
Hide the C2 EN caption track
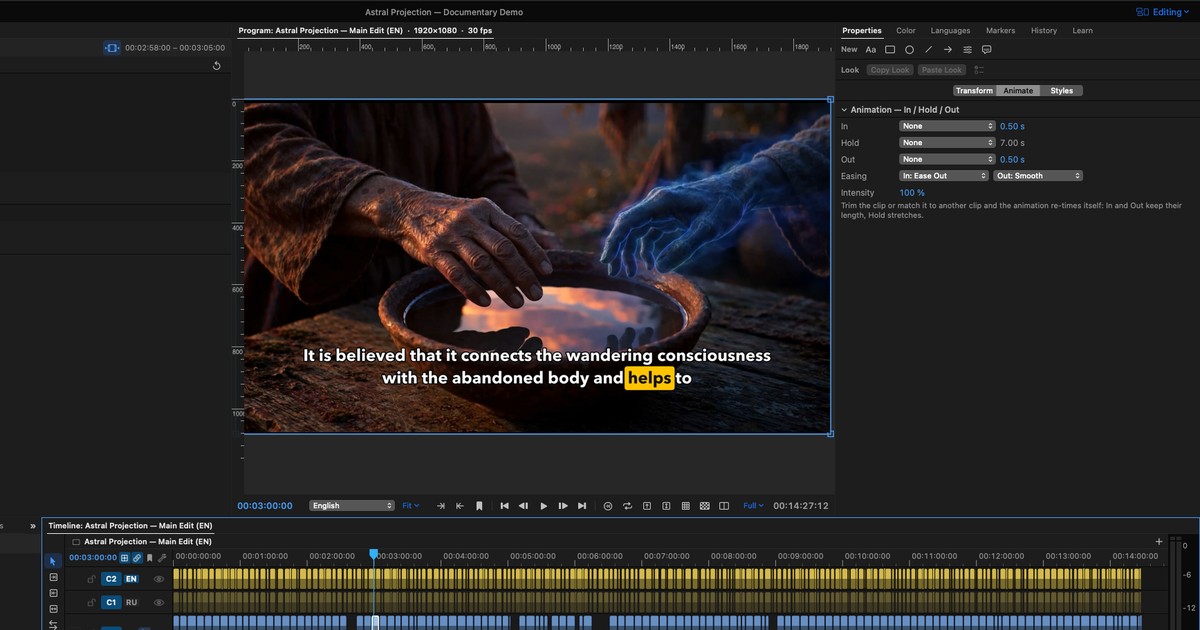pos(158,579)
